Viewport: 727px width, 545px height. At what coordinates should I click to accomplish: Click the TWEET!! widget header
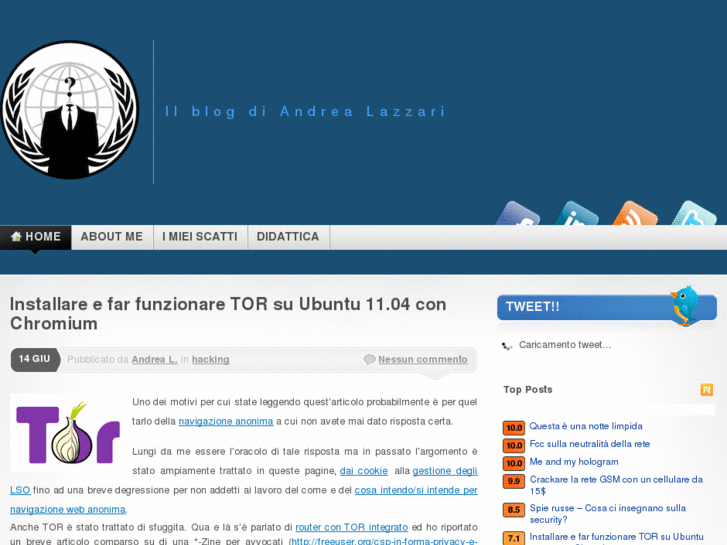tap(606, 307)
